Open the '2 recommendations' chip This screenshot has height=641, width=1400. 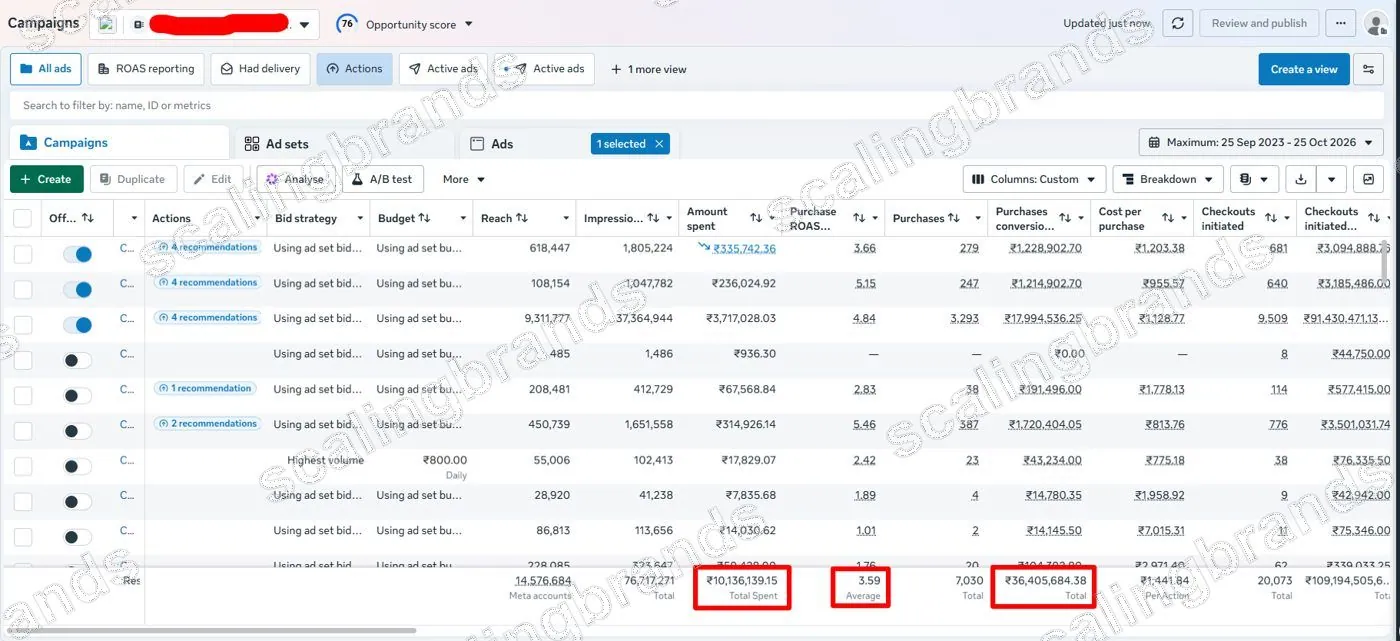click(x=207, y=423)
